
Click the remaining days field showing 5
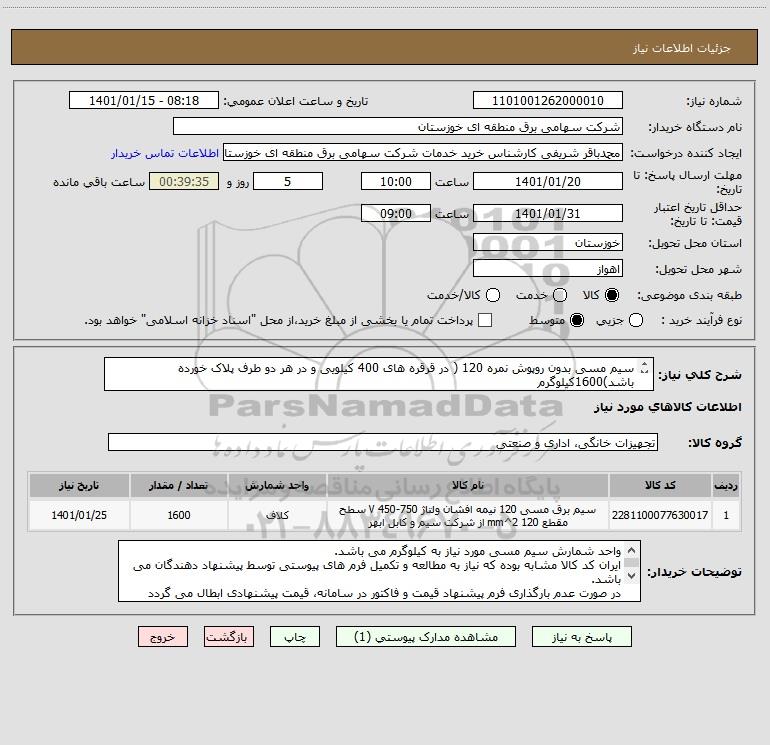pos(288,181)
